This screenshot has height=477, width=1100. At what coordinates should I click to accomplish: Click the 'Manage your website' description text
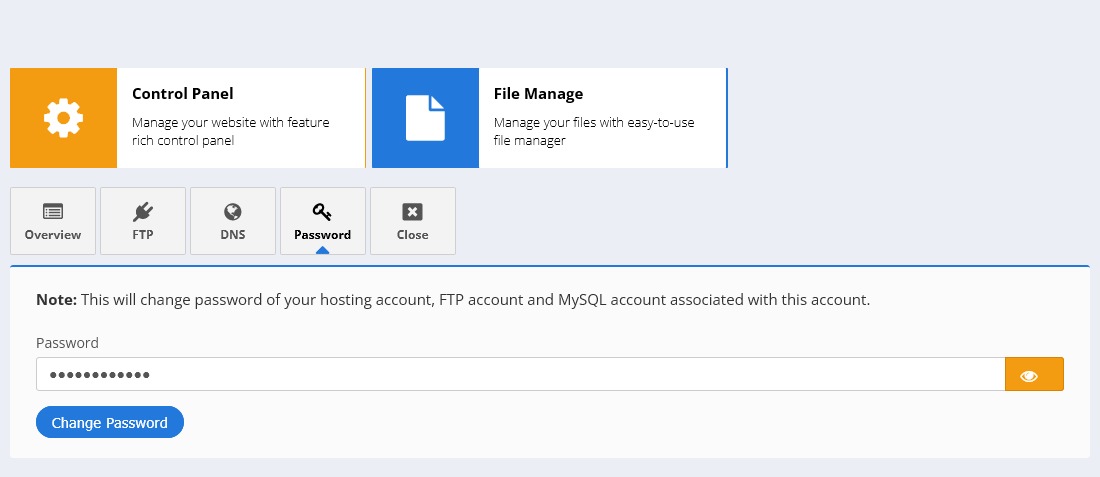pos(230,132)
